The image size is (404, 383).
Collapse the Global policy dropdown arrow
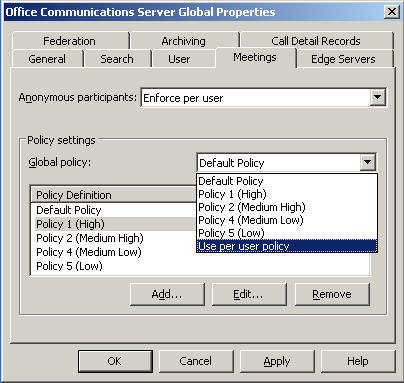(368, 162)
